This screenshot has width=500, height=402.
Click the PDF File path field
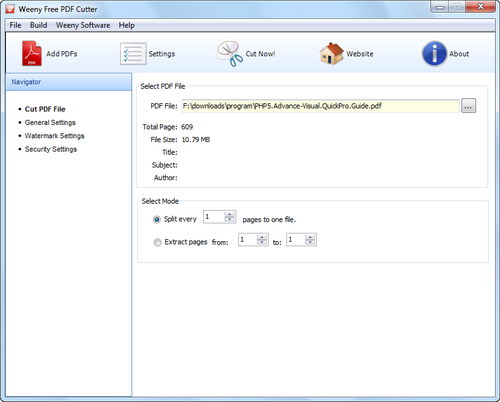coord(320,106)
